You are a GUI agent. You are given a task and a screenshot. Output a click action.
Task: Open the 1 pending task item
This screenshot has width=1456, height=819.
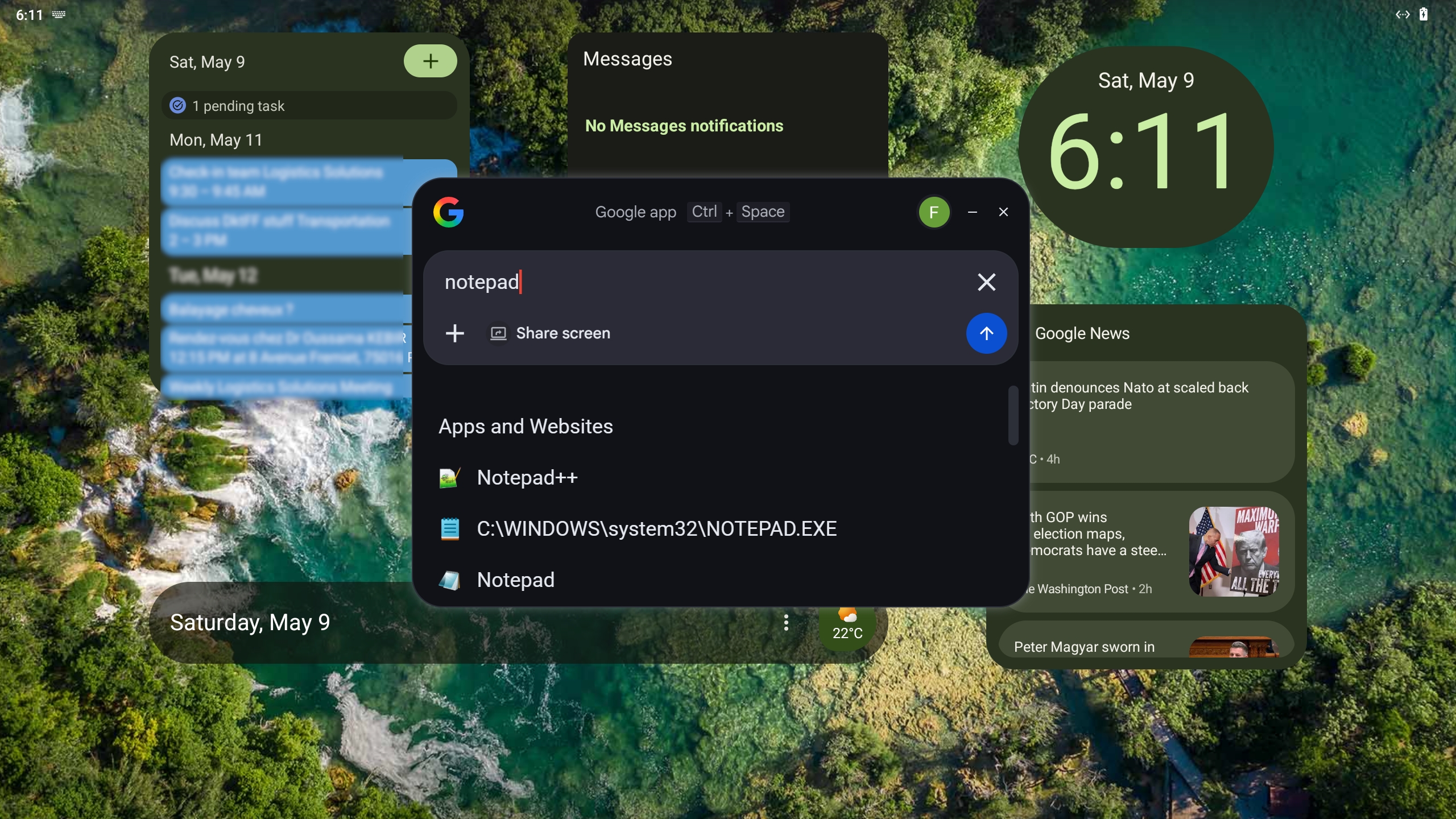[309, 106]
